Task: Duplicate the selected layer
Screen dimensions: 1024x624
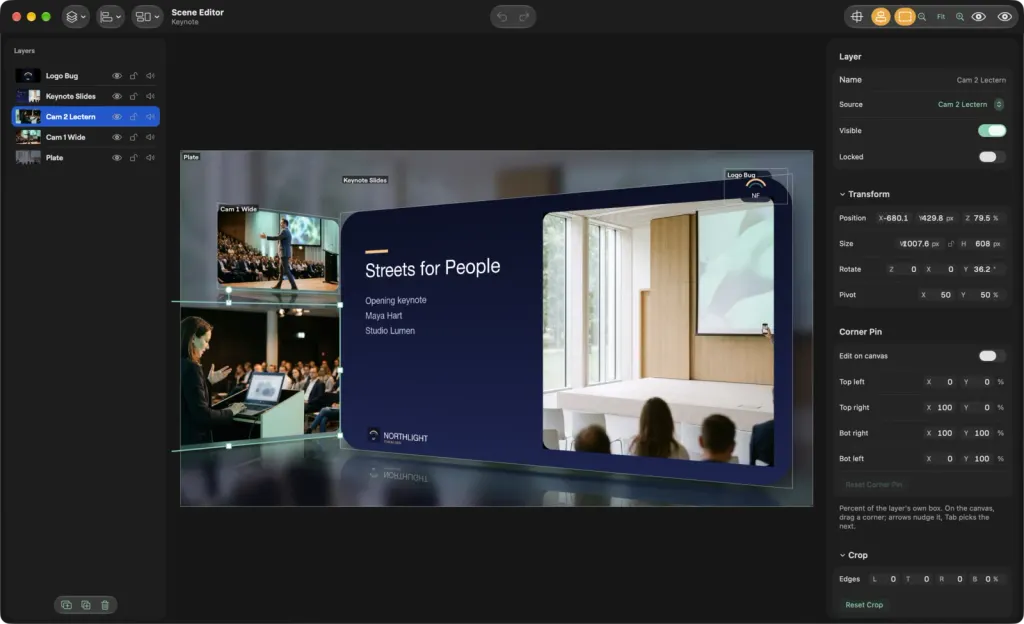Action: [x=86, y=605]
